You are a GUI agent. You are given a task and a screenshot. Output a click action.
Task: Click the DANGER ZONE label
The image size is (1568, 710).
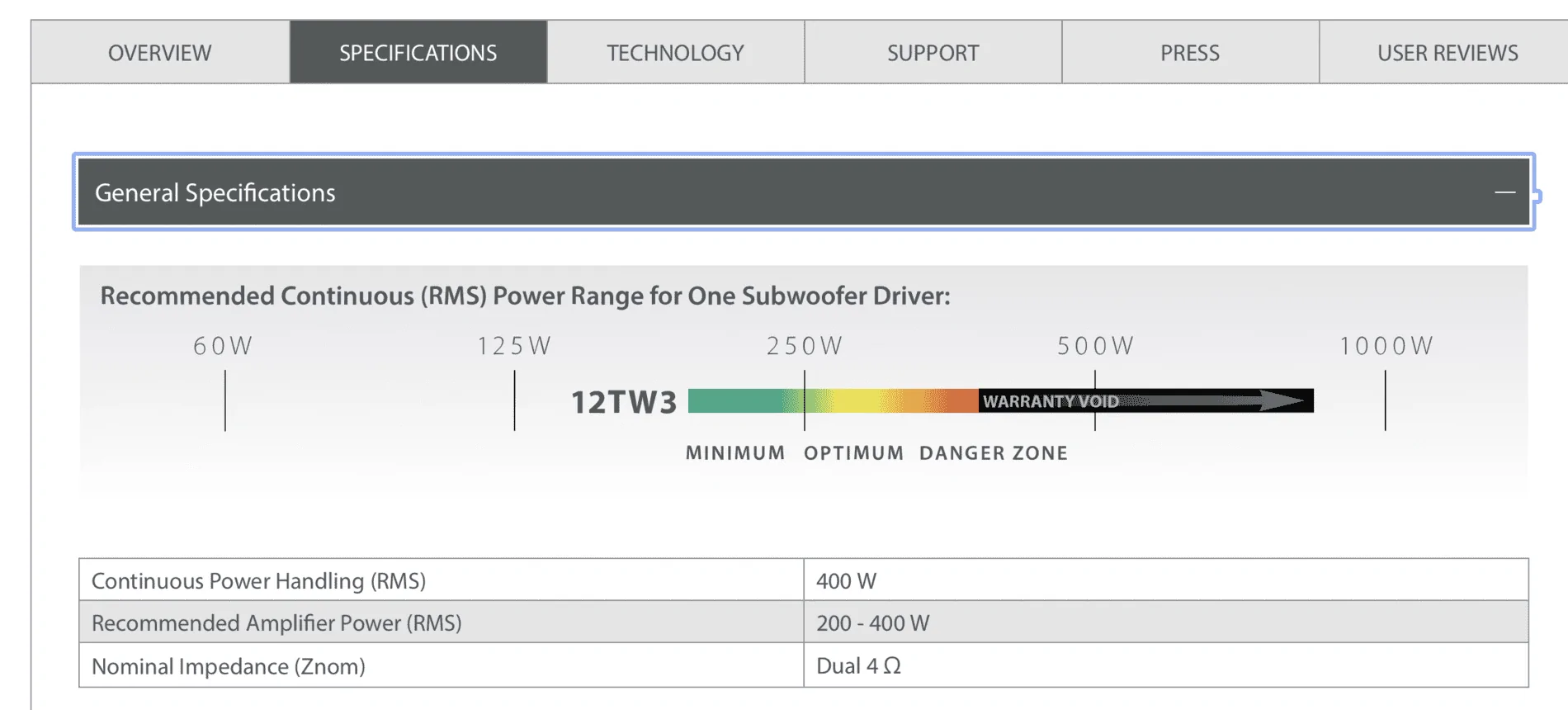coord(994,452)
